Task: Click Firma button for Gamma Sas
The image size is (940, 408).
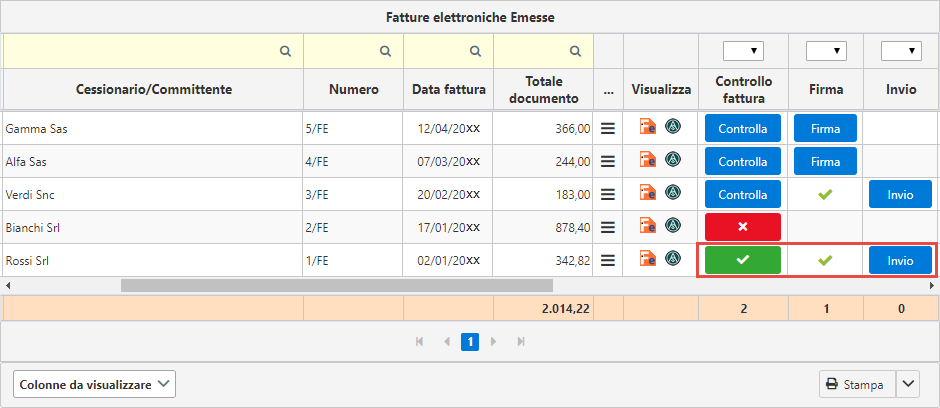Action: [825, 128]
